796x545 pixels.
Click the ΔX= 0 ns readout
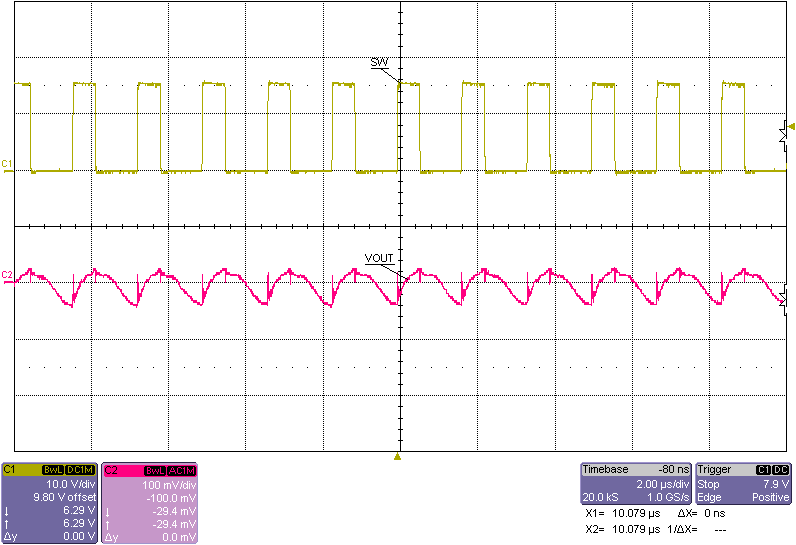(x=702, y=514)
